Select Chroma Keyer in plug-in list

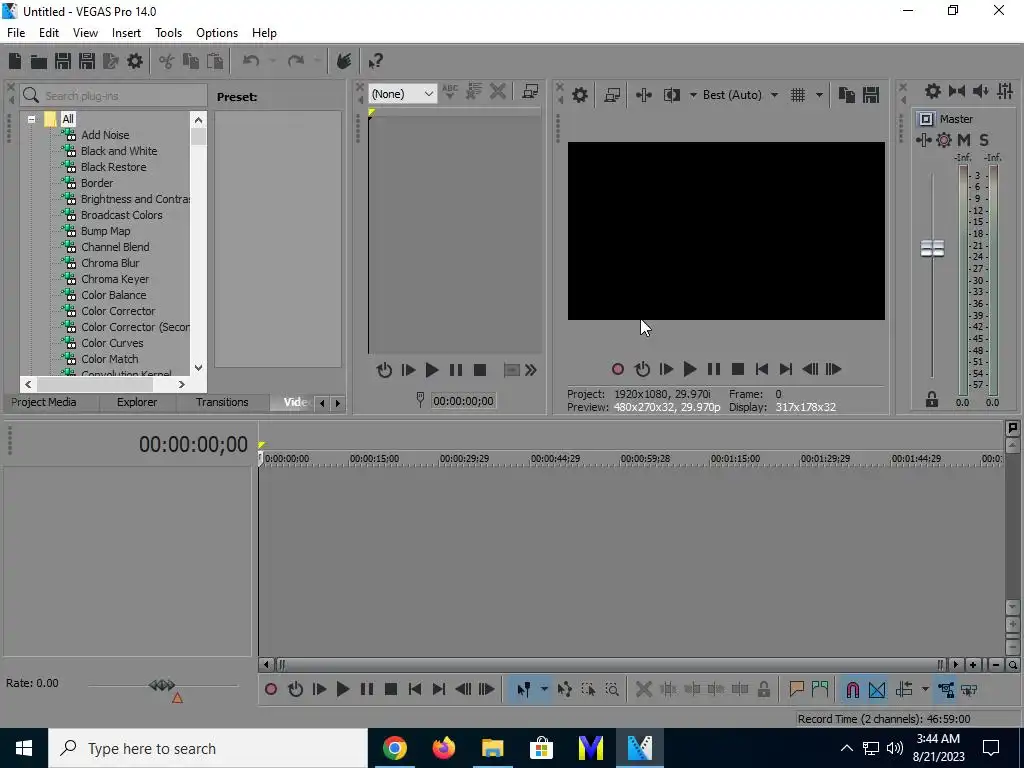click(115, 279)
